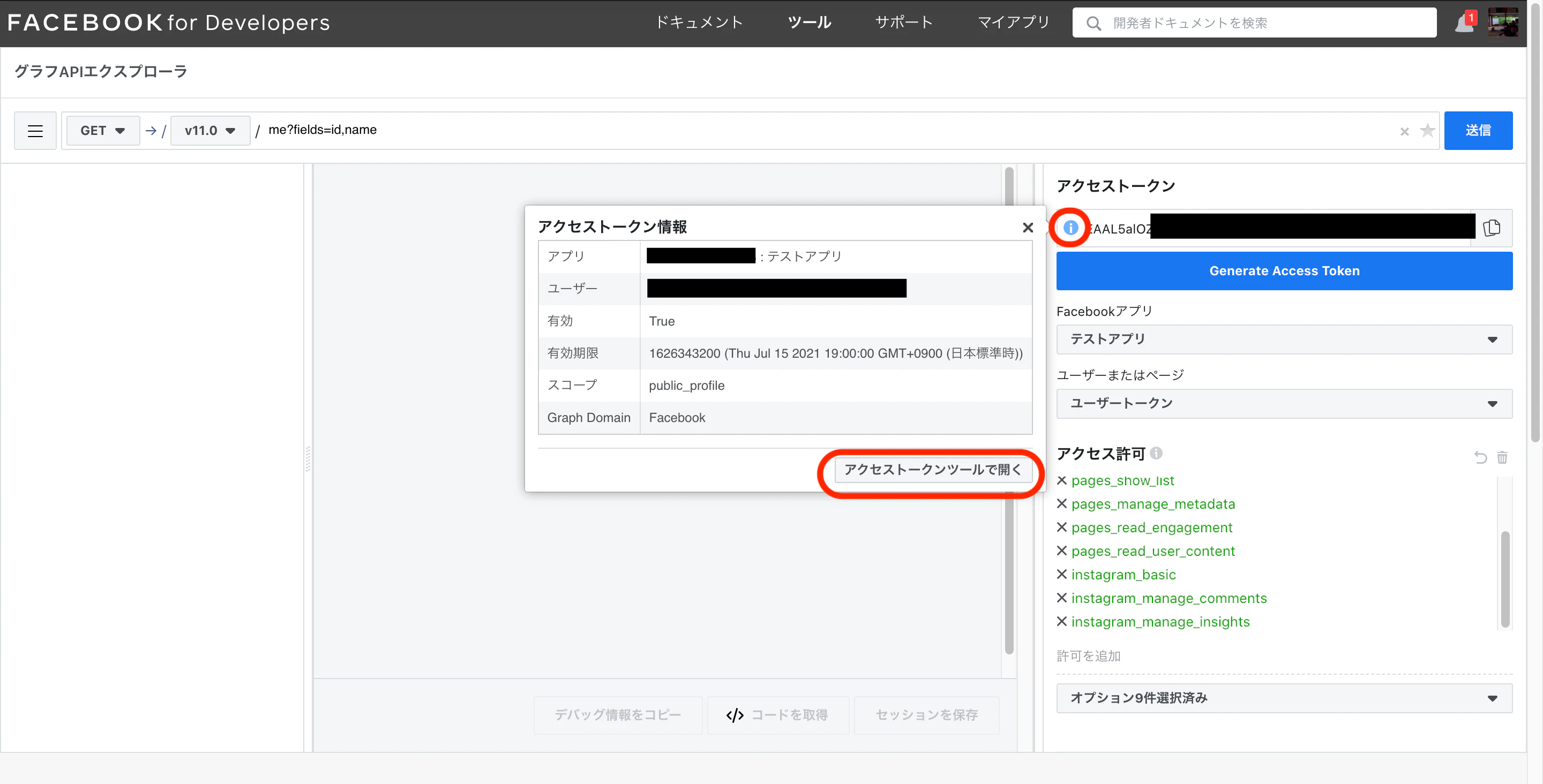The image size is (1543, 784).
Task: Open the user profile avatar
Action: (1503, 22)
